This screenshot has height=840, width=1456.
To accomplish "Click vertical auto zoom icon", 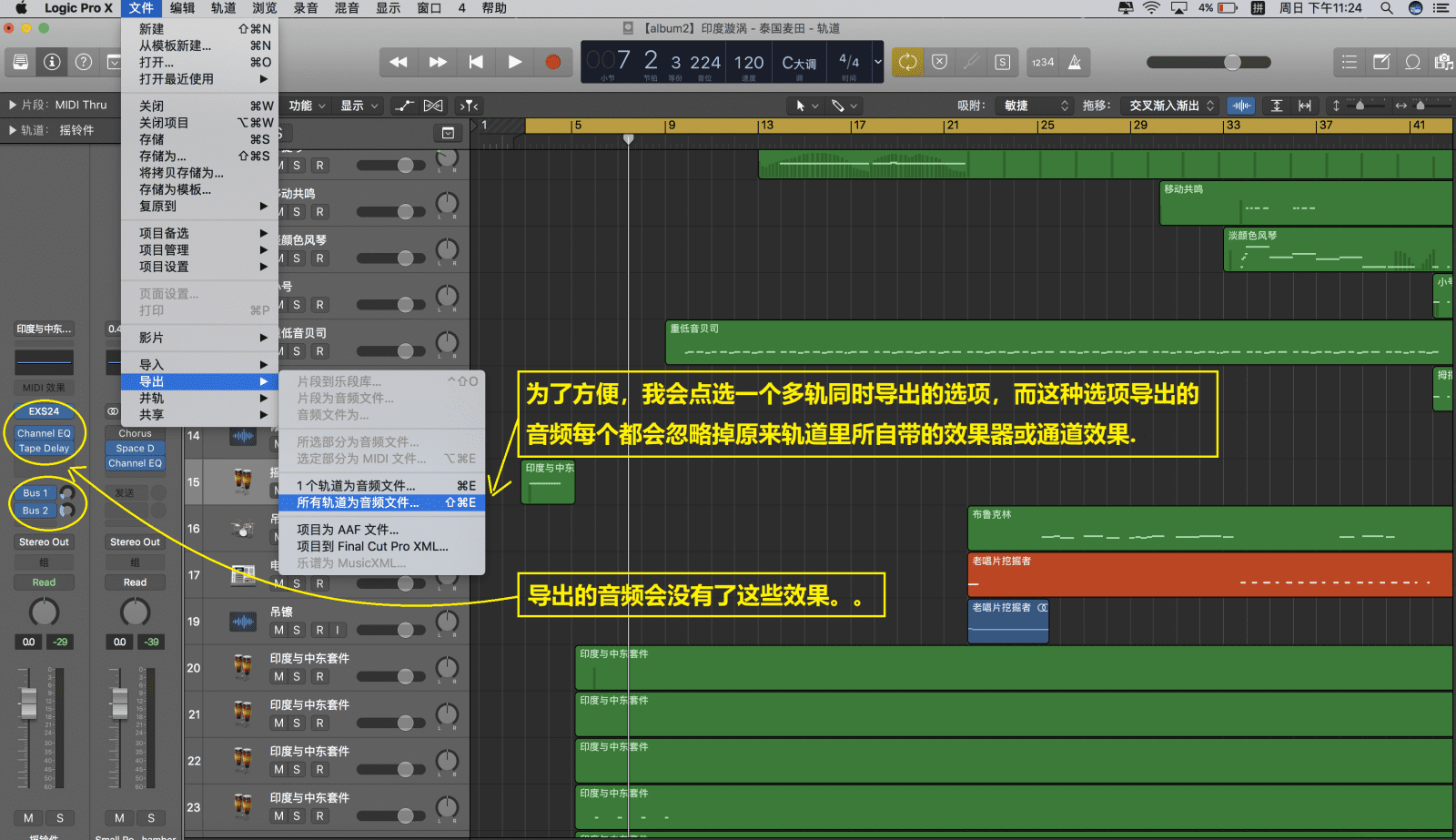I will pyautogui.click(x=1277, y=106).
